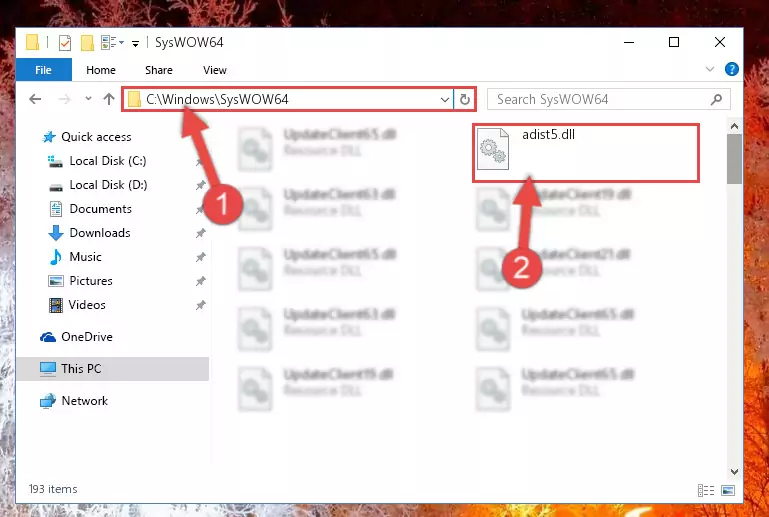Image resolution: width=769 pixels, height=517 pixels.
Task: Open Music in the sidebar
Action: pyautogui.click(x=85, y=257)
